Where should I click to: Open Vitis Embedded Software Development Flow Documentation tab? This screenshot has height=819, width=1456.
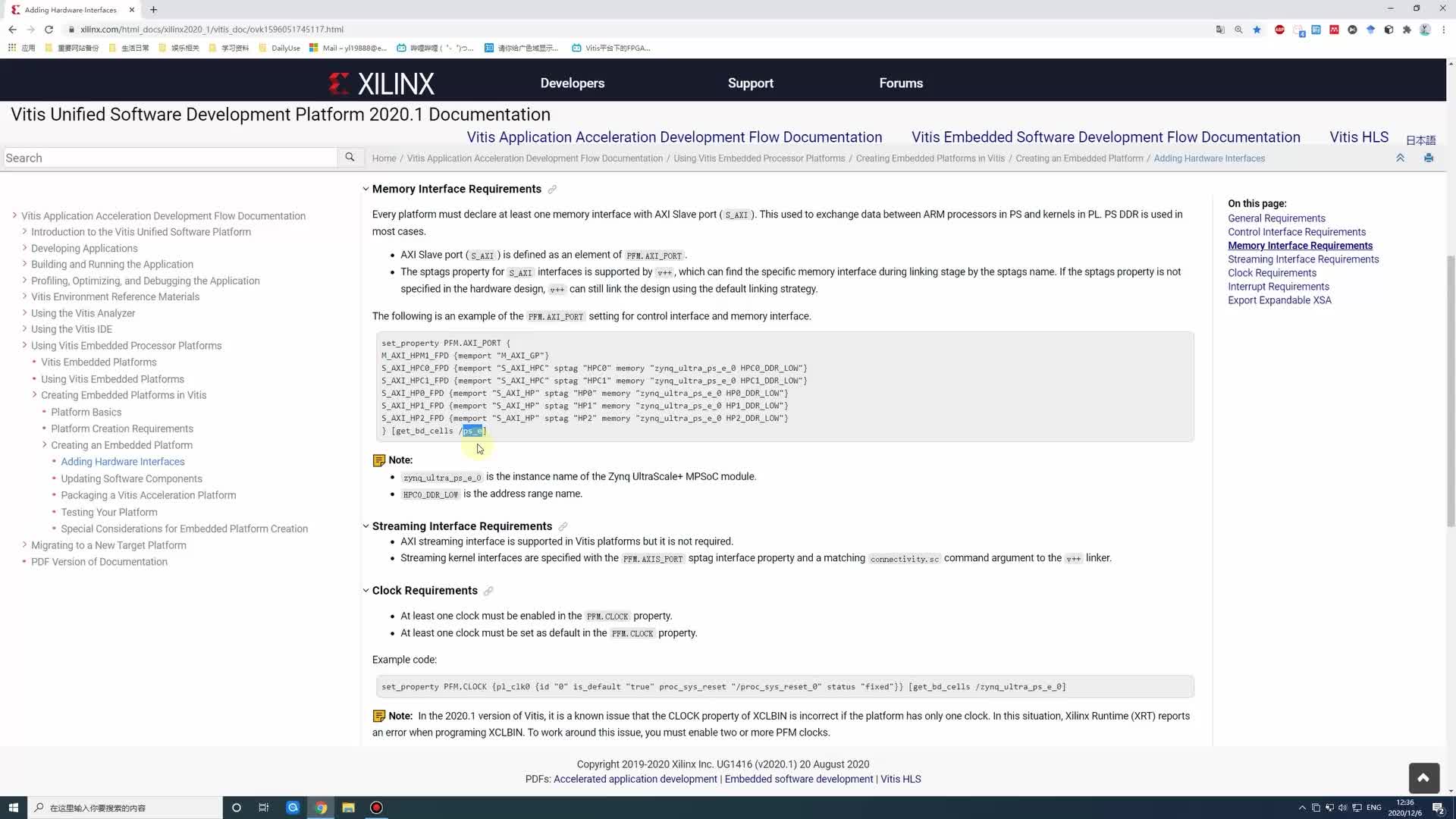pos(1106,137)
